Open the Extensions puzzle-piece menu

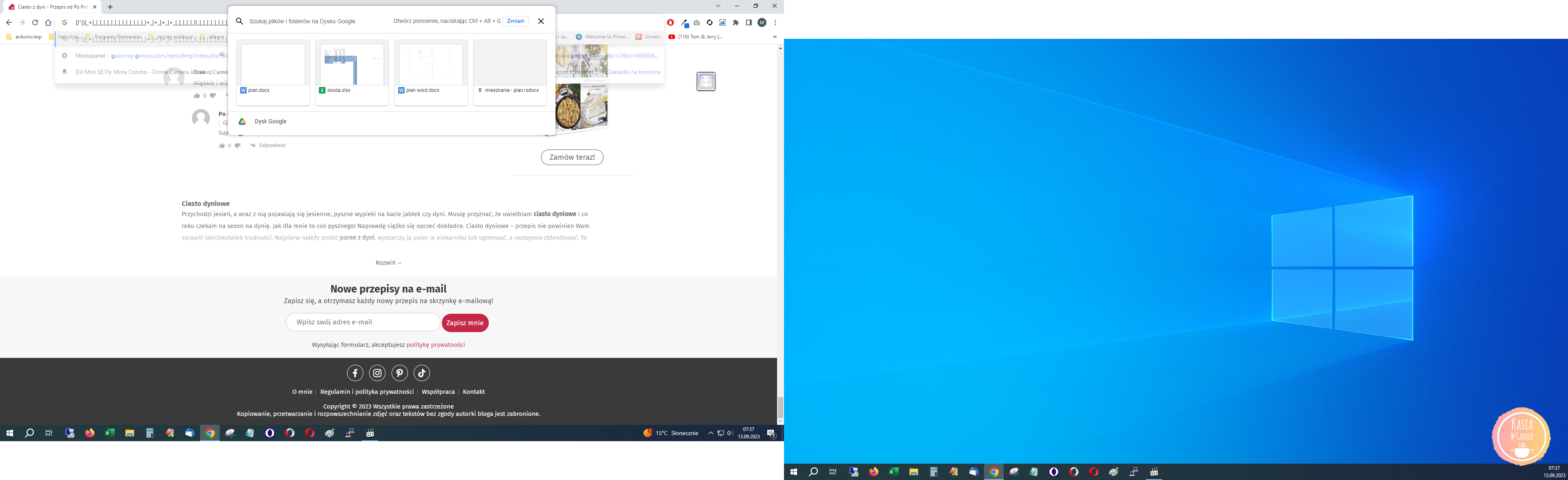(x=736, y=22)
